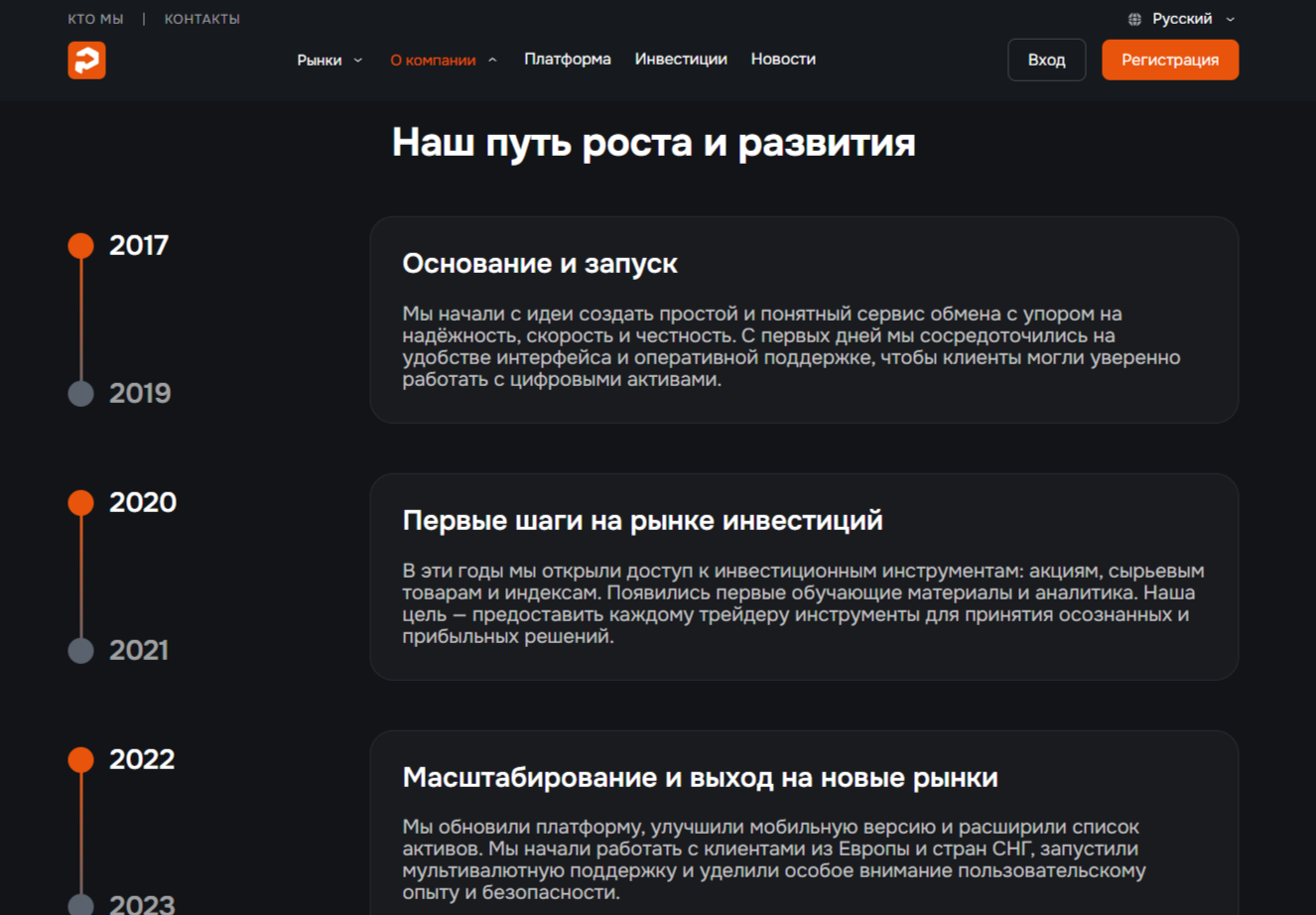Click the 2020 orange timeline marker
Viewport: 1316px width, 915px height.
81,502
